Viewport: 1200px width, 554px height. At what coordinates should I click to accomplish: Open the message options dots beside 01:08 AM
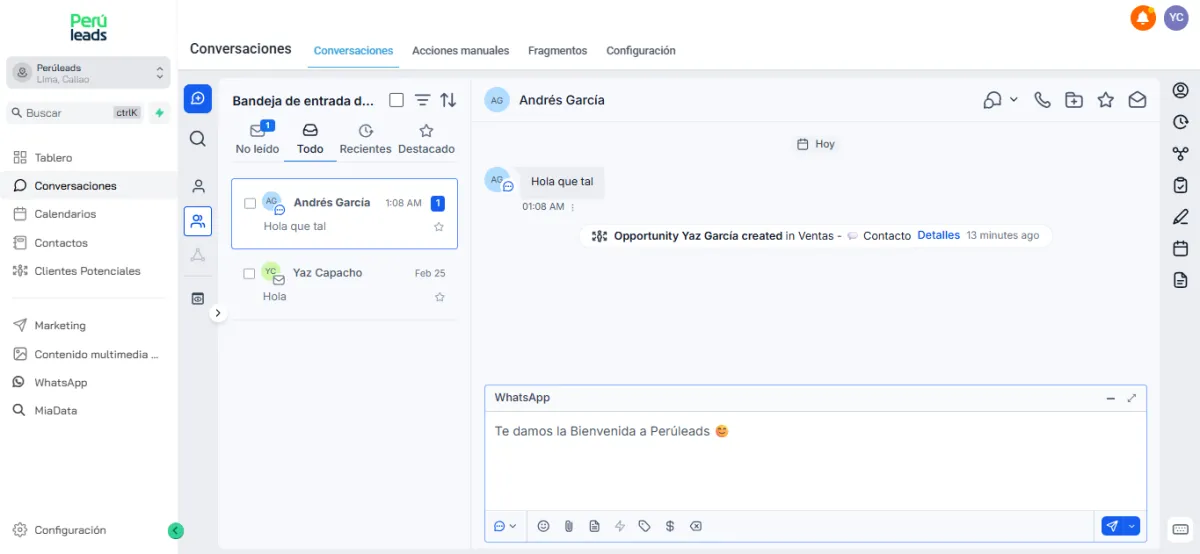point(573,207)
